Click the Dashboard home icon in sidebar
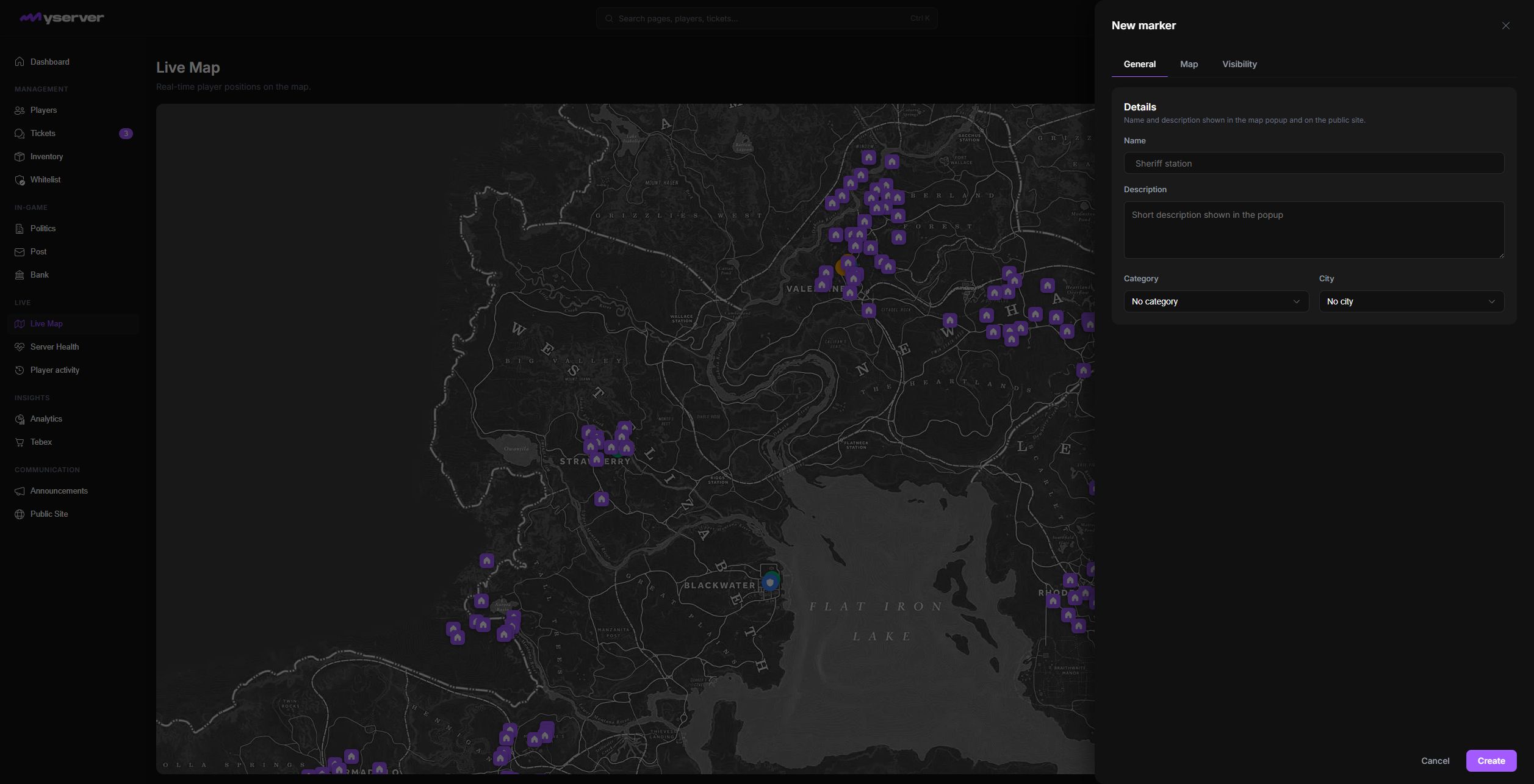 click(20, 62)
